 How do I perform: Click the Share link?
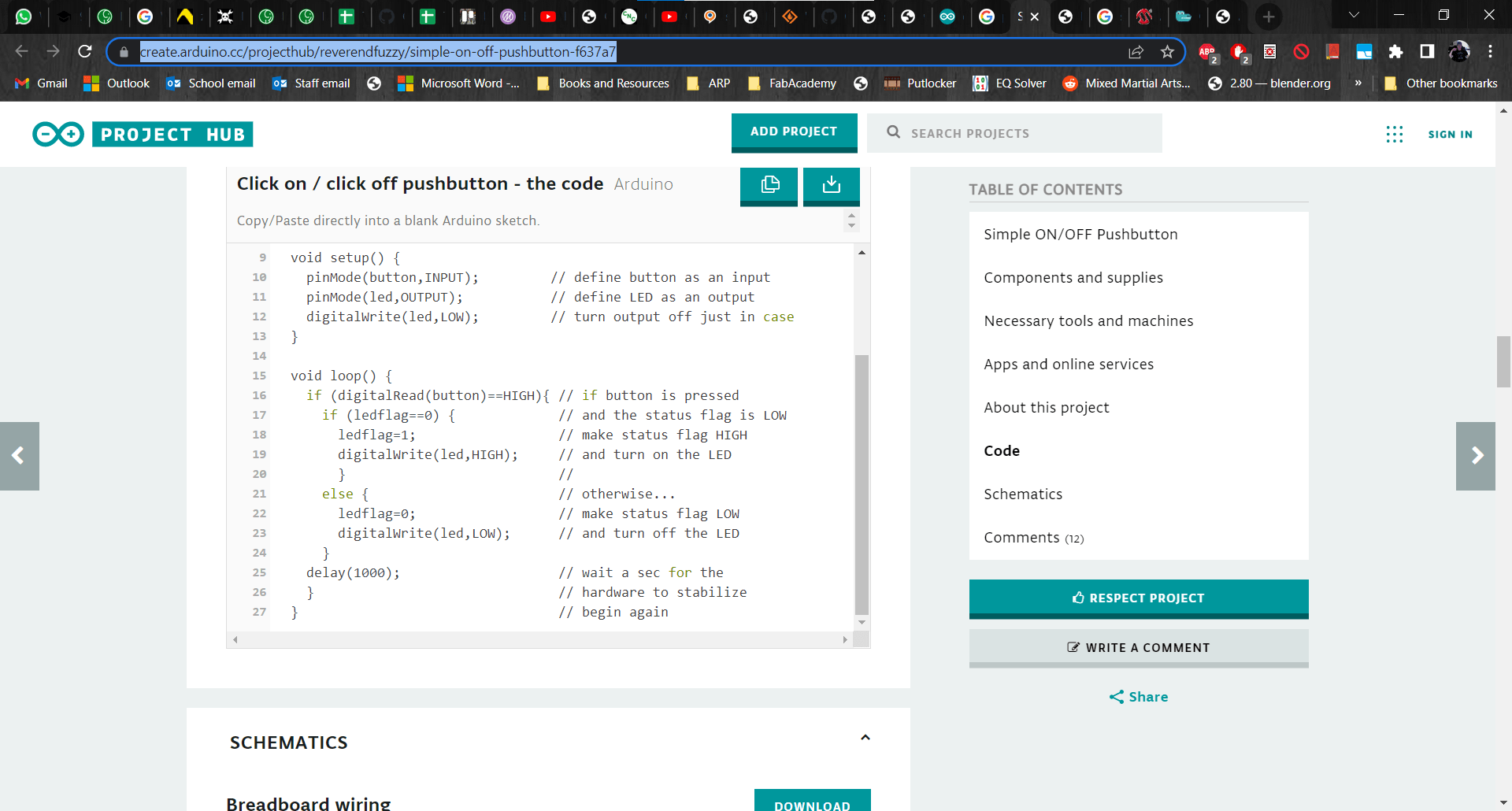pos(1139,697)
